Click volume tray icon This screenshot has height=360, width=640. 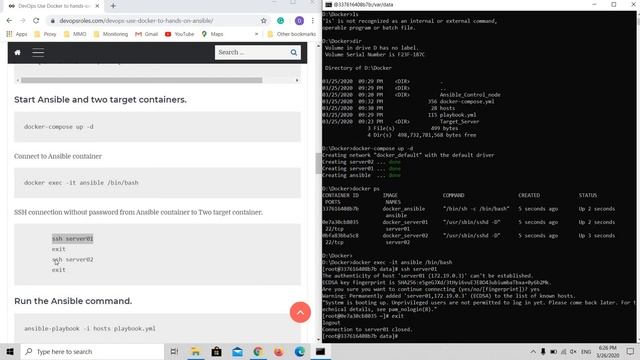[573, 351]
